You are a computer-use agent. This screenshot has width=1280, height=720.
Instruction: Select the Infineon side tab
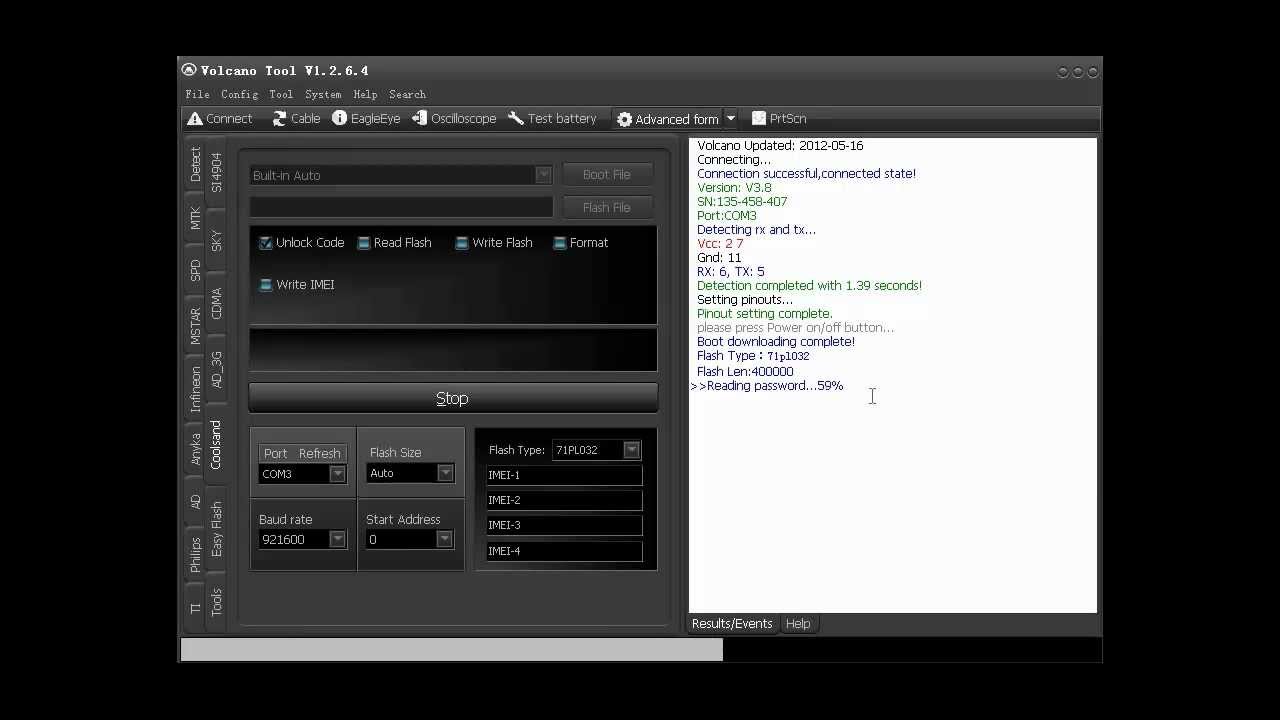tap(195, 390)
